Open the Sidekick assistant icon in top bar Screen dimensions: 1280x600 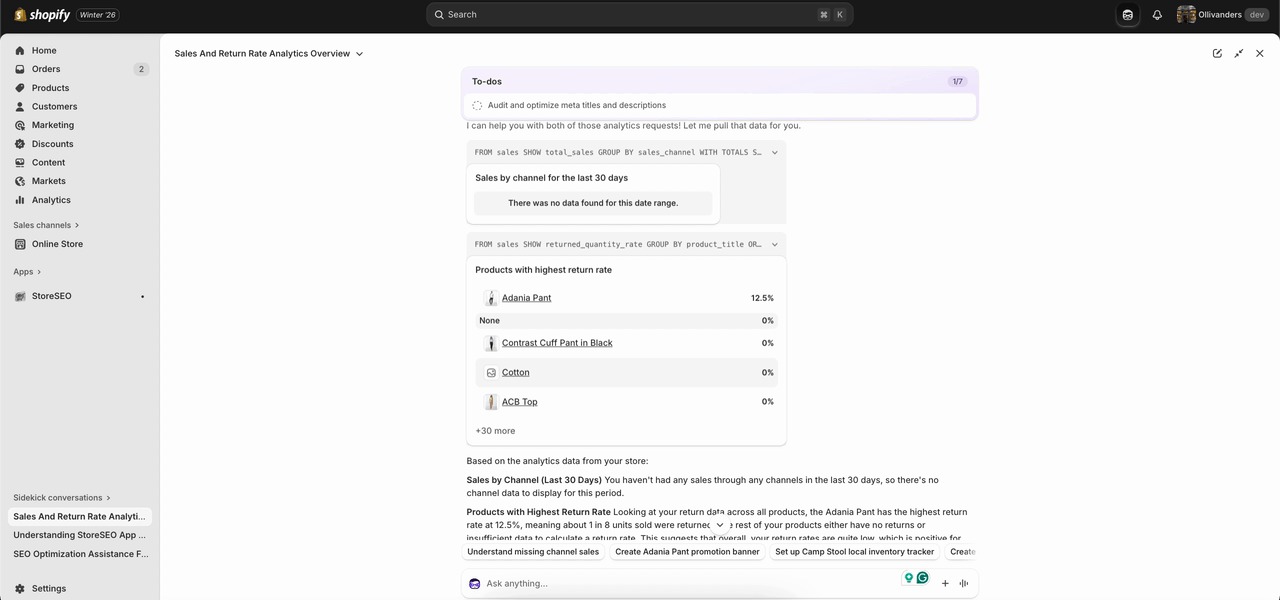point(1127,15)
